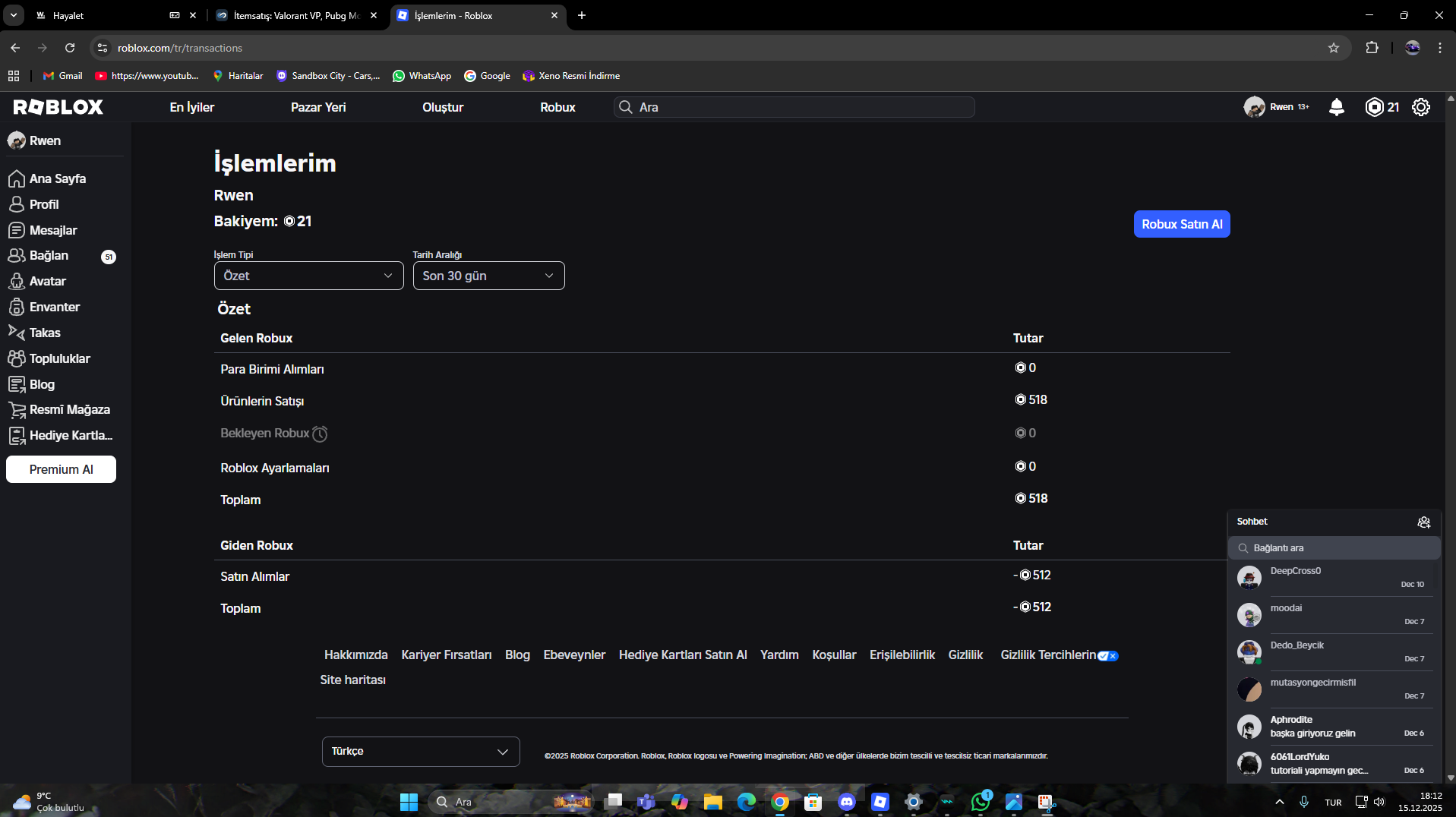Open the moodai chat conversation
This screenshot has width=1456, height=817.
pos(1333,614)
